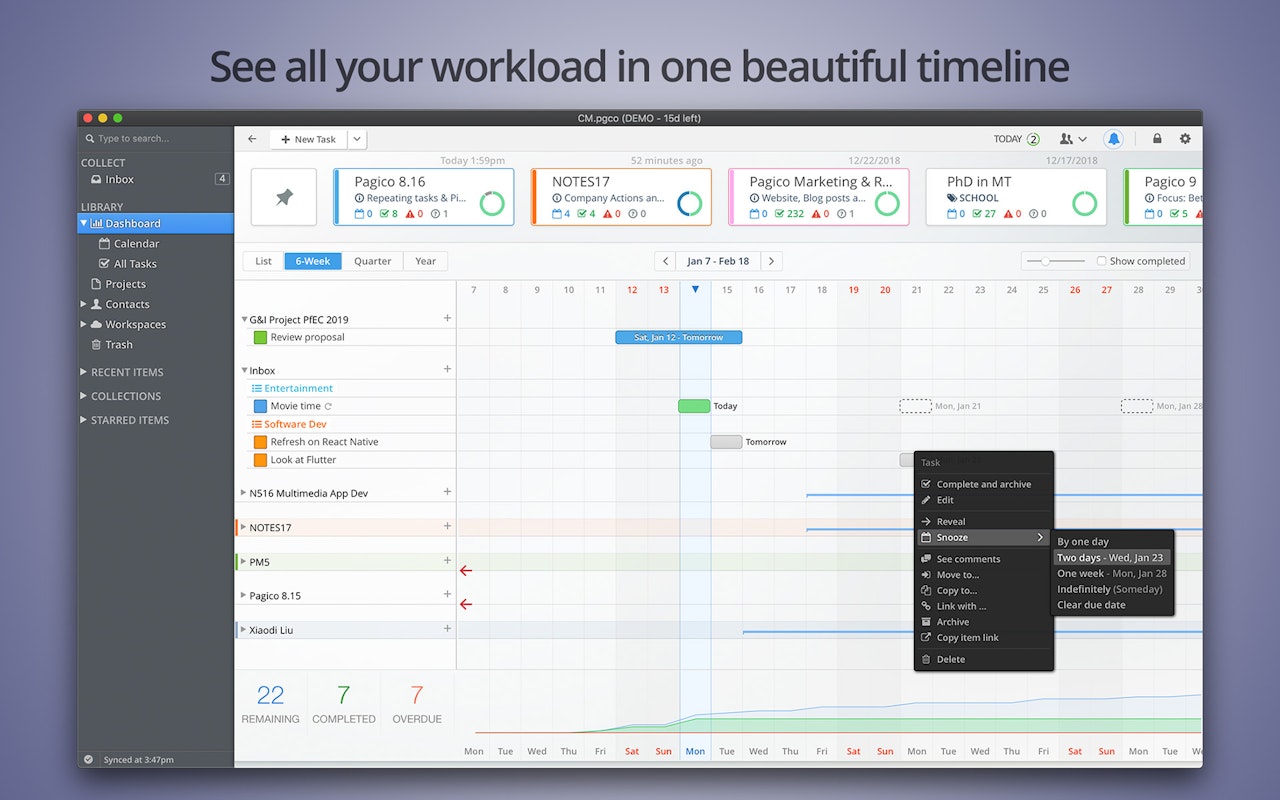Image resolution: width=1280 pixels, height=800 pixels.
Task: Adjust timeline zoom slider
Action: click(1045, 261)
